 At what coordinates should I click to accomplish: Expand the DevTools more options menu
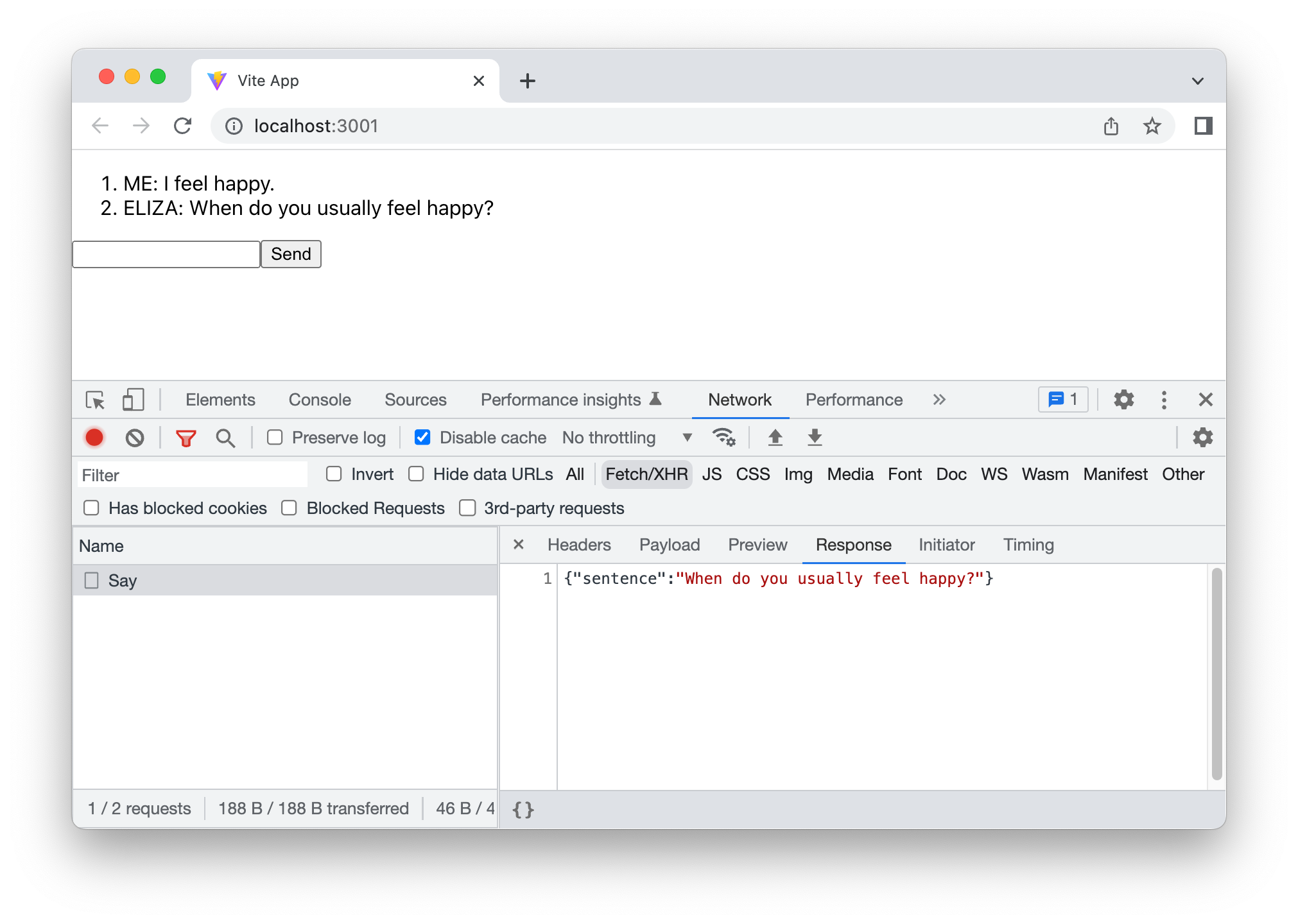pyautogui.click(x=1165, y=399)
